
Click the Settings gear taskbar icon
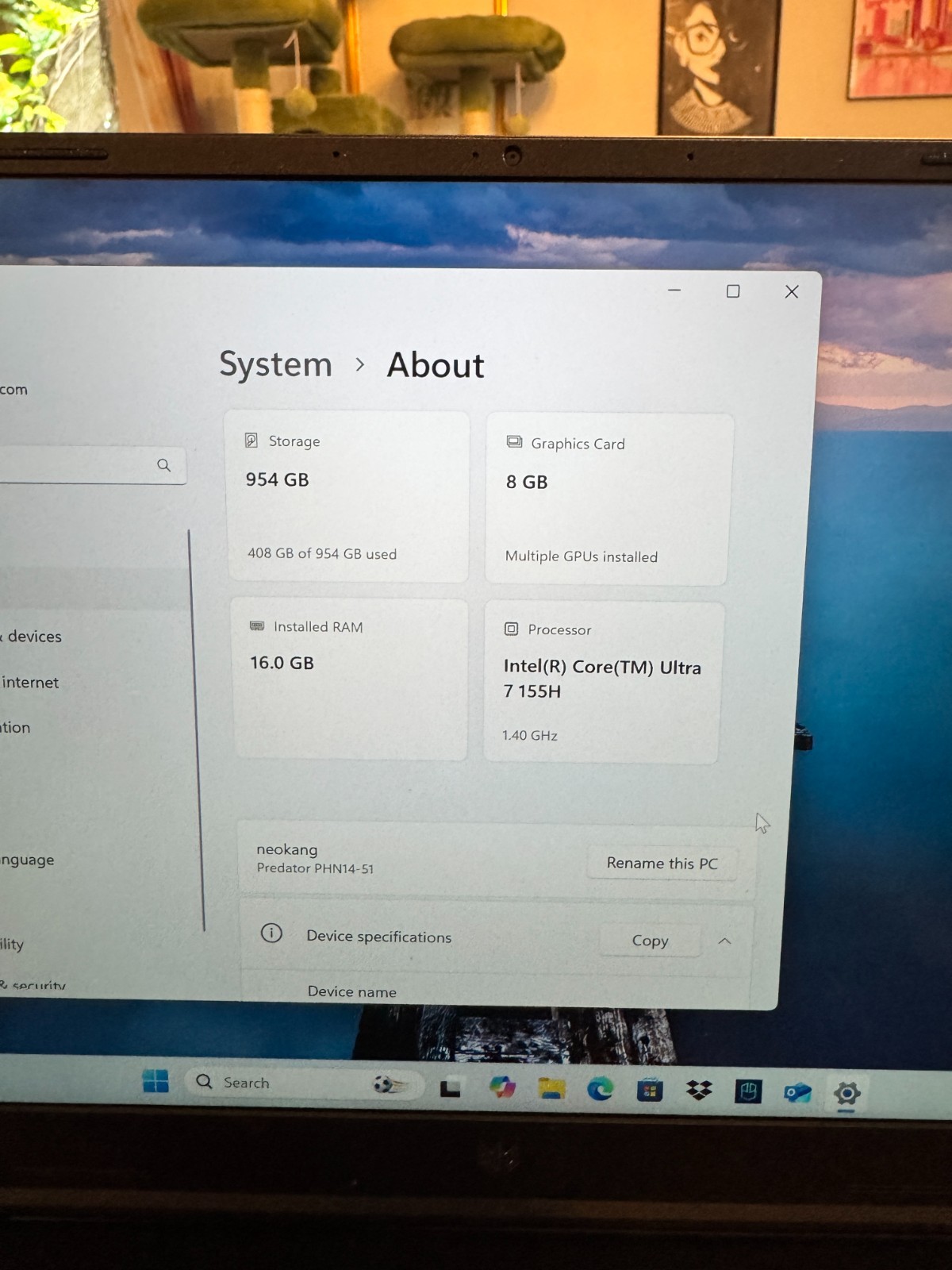846,1094
